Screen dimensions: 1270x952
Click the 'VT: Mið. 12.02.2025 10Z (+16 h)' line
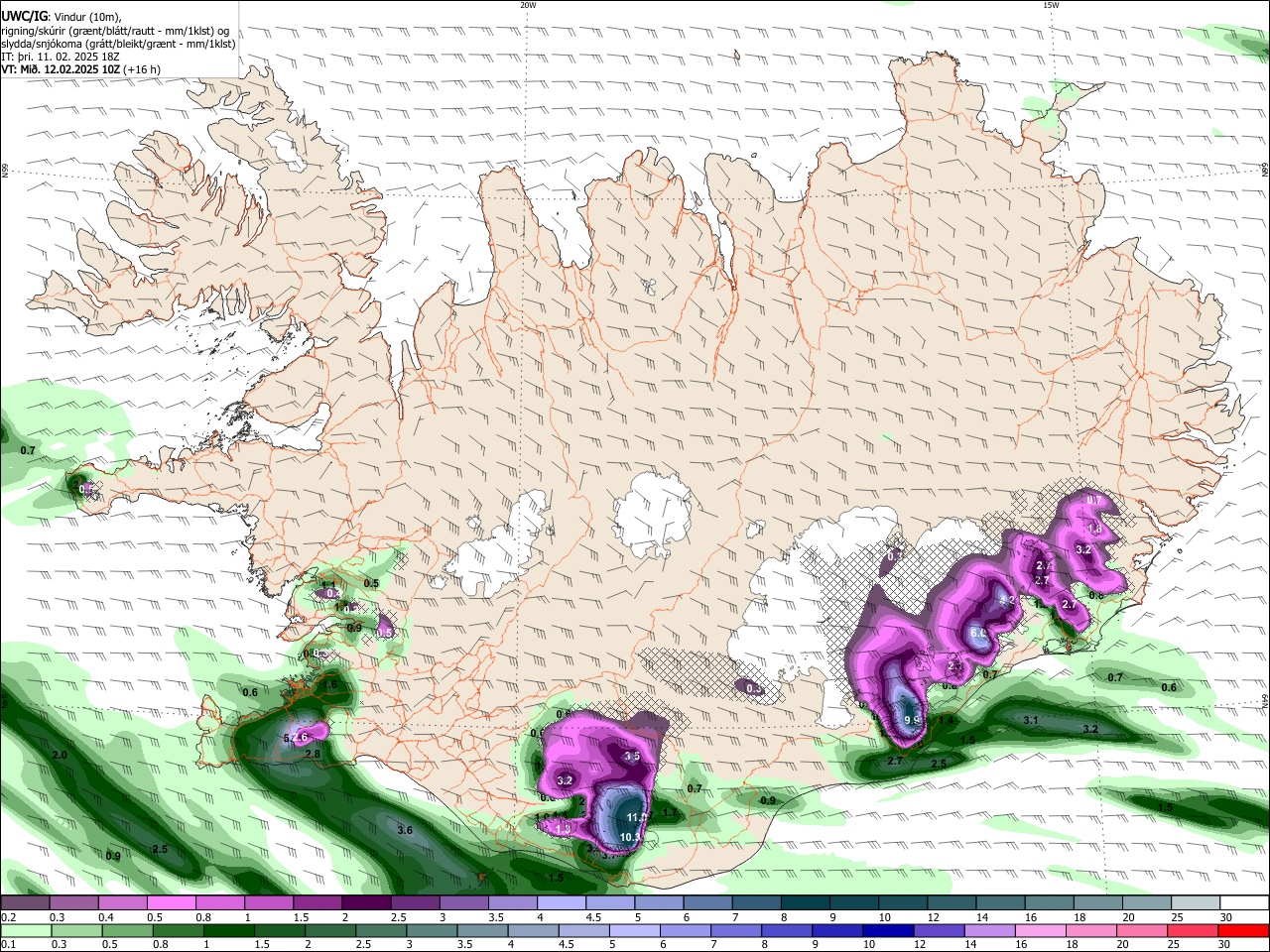point(80,69)
